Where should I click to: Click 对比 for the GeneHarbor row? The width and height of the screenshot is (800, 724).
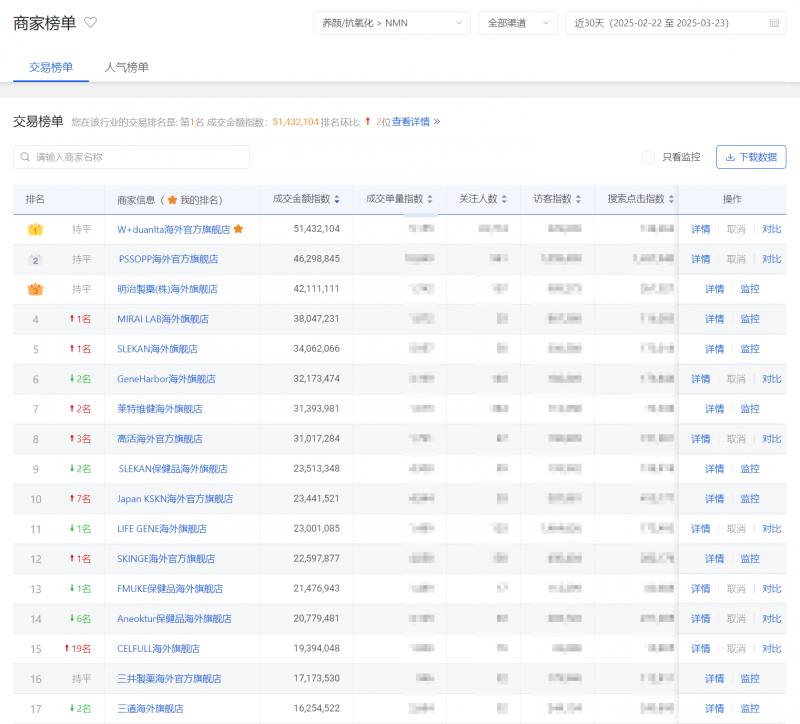tap(771, 379)
